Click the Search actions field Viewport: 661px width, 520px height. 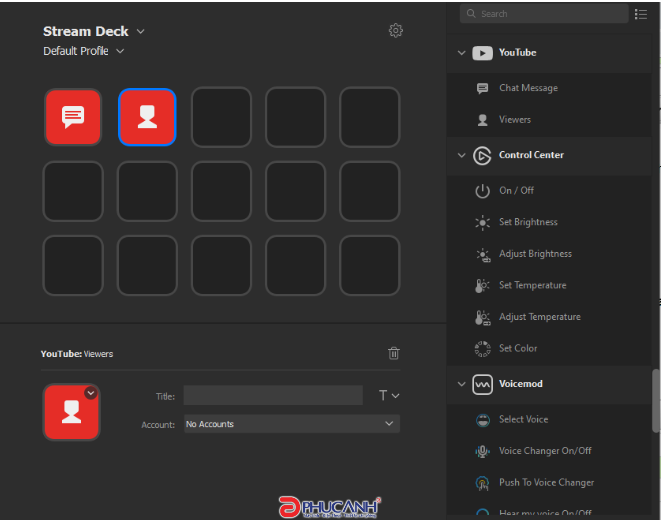click(x=544, y=14)
